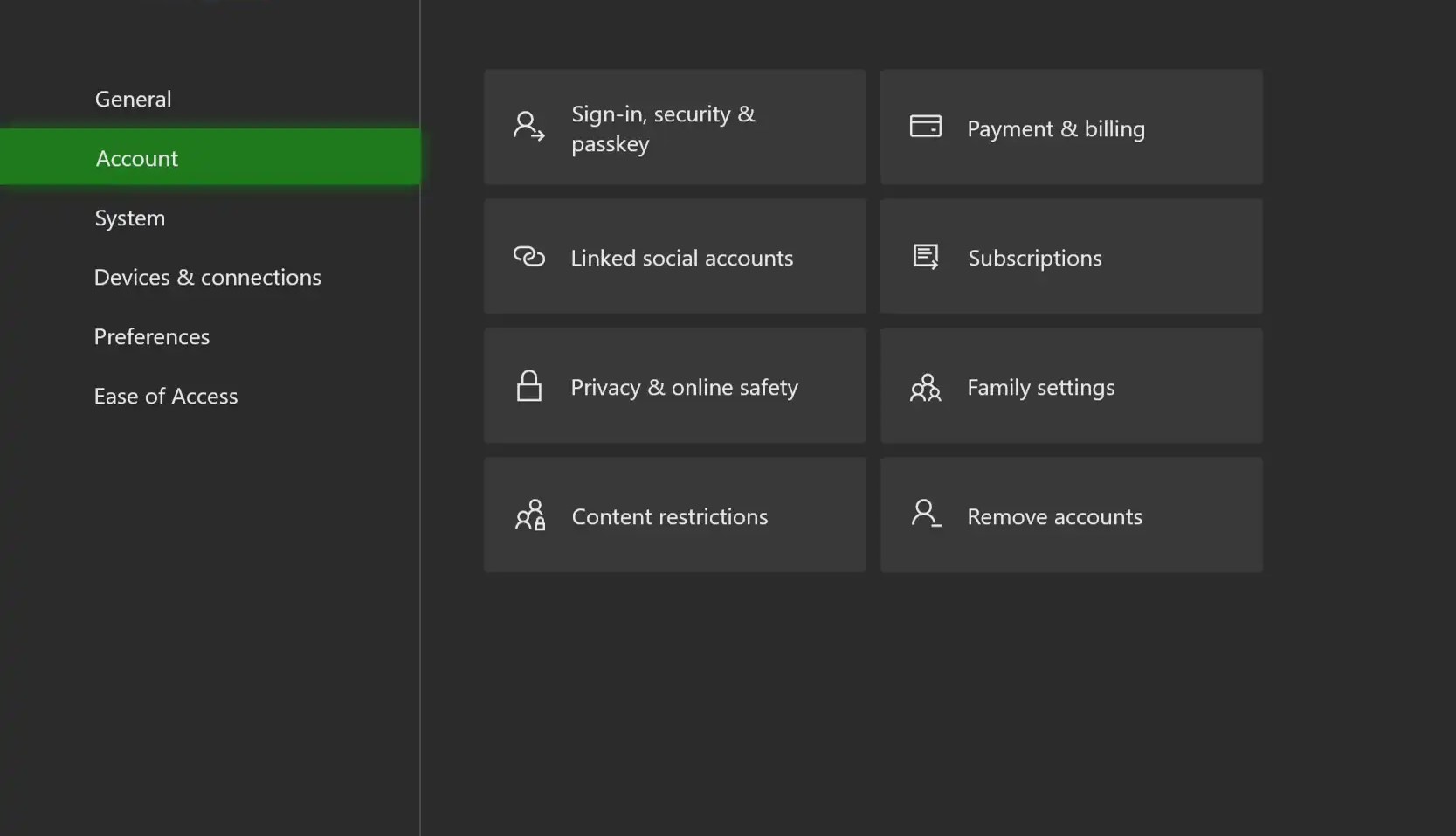1456x836 pixels.
Task: Choose the Payment & billing text label
Action: click(1055, 128)
